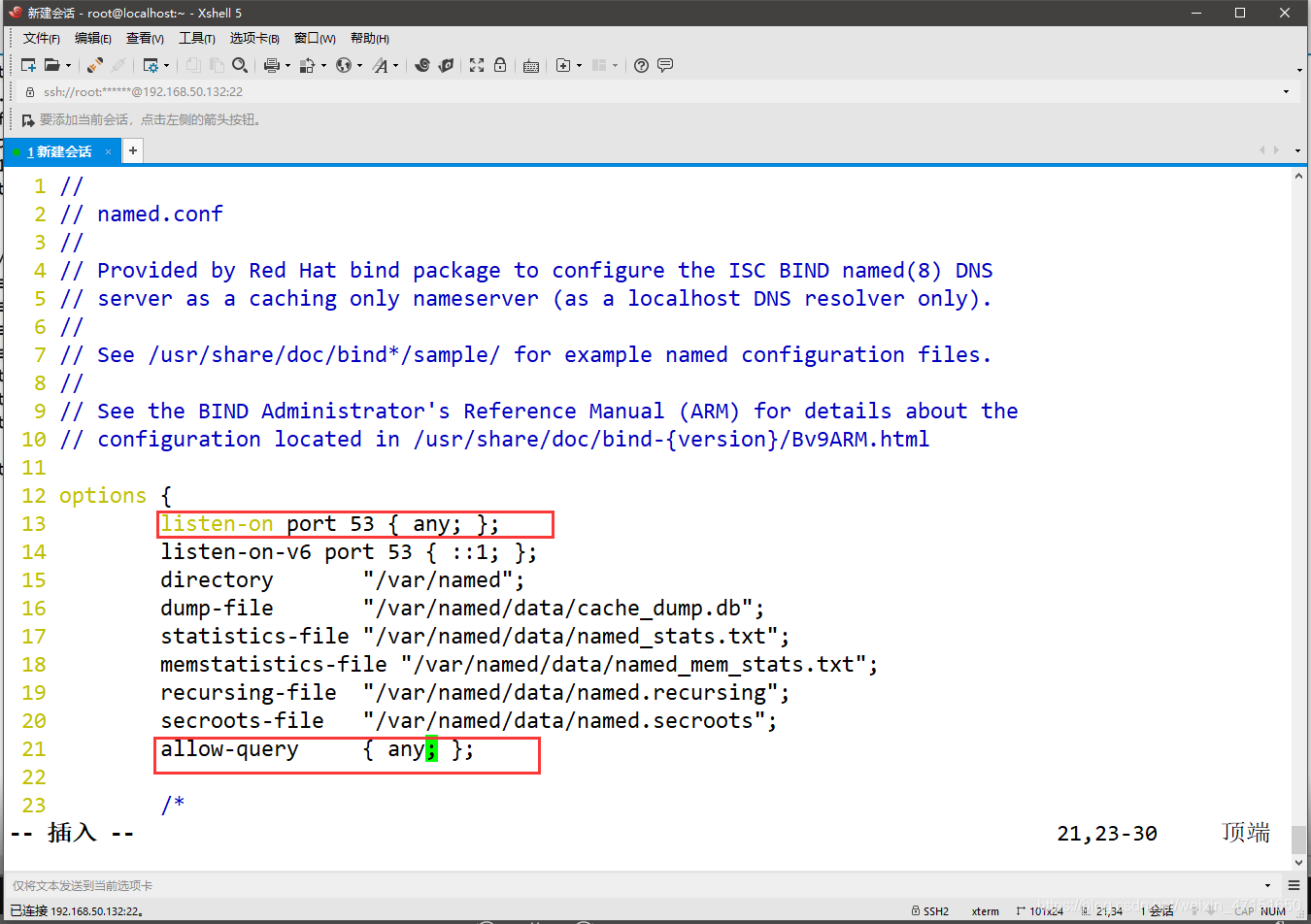Click the layout arrange icon
This screenshot has height=924, width=1311.
point(599,65)
